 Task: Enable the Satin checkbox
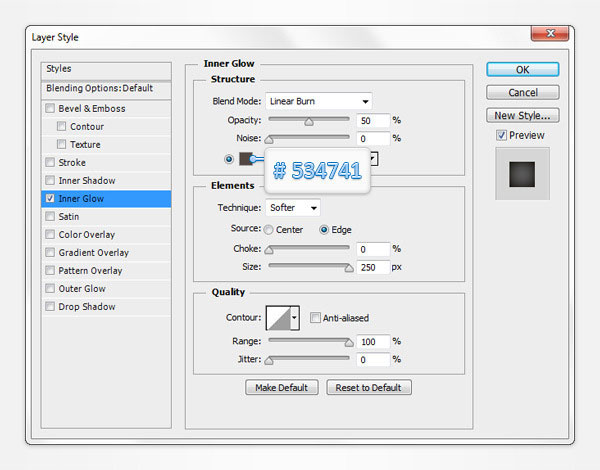coord(50,216)
